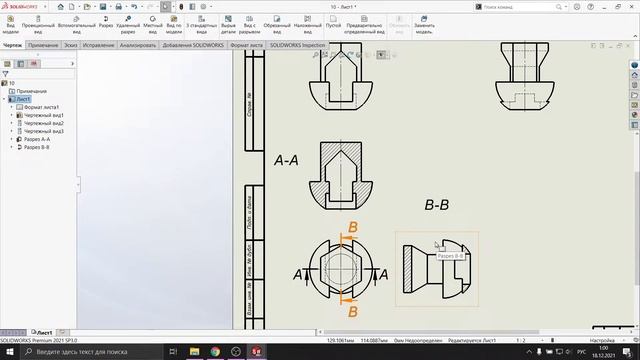Click the Select cursor tool in the top toolbar
The image size is (640, 360).
165,7
